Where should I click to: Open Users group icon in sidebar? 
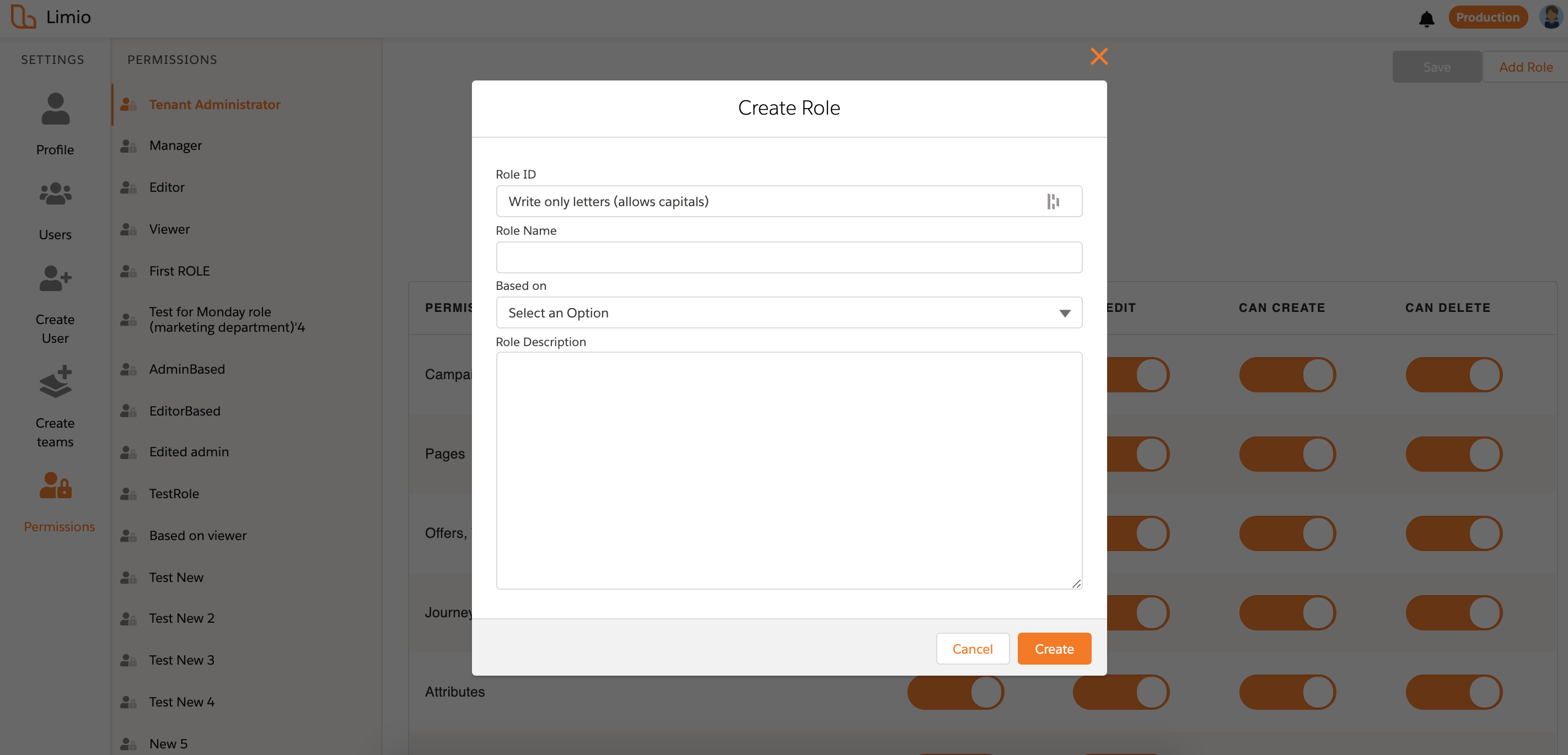click(x=55, y=194)
